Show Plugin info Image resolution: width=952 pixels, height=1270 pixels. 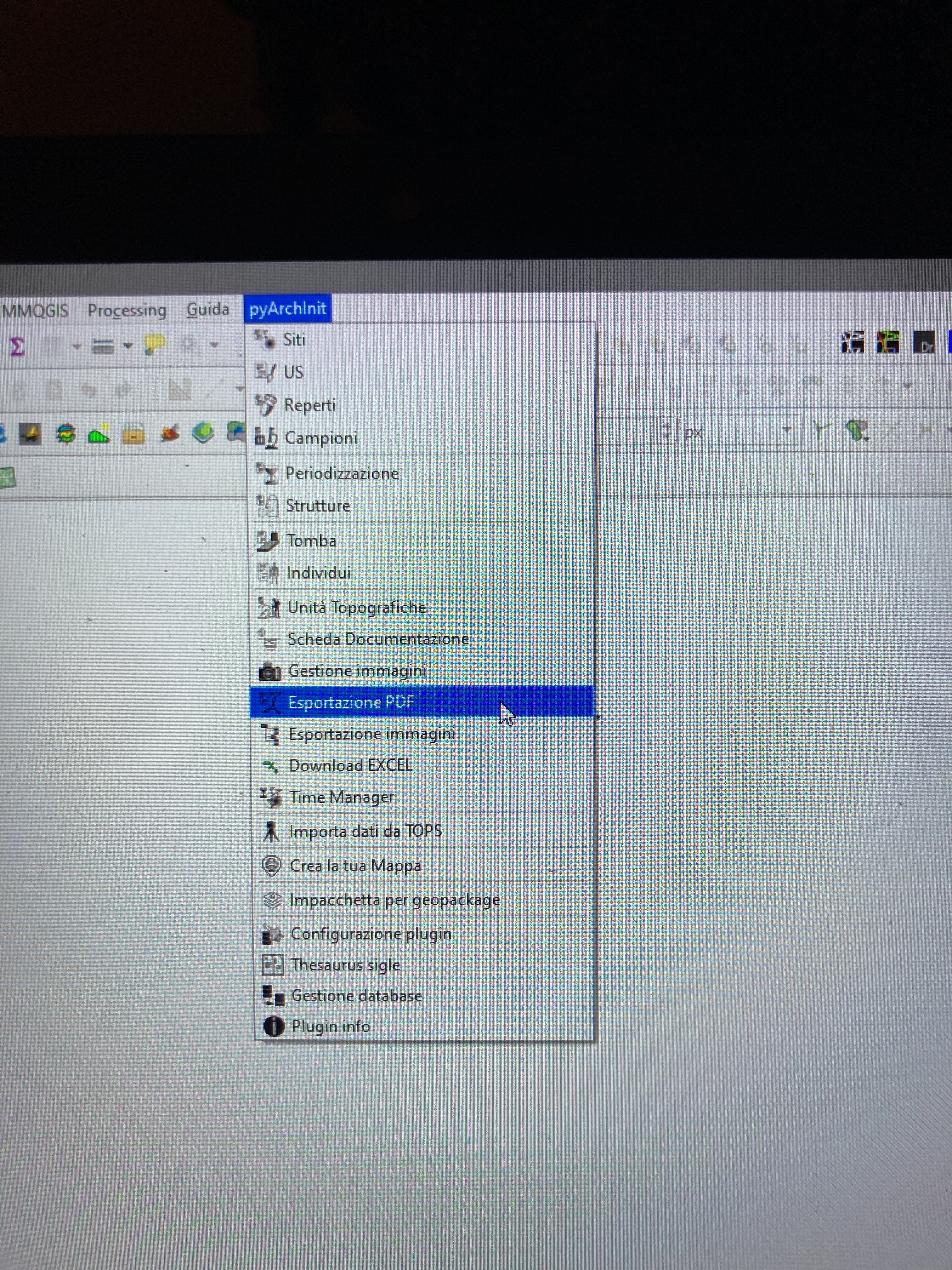click(x=423, y=1026)
